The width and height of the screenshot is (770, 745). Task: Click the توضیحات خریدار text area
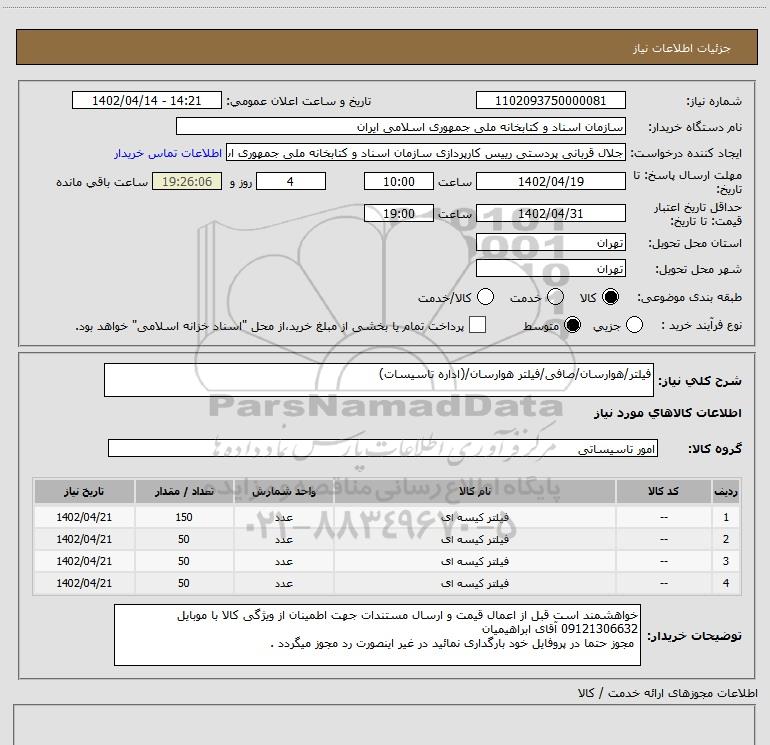pyautogui.click(x=377, y=635)
